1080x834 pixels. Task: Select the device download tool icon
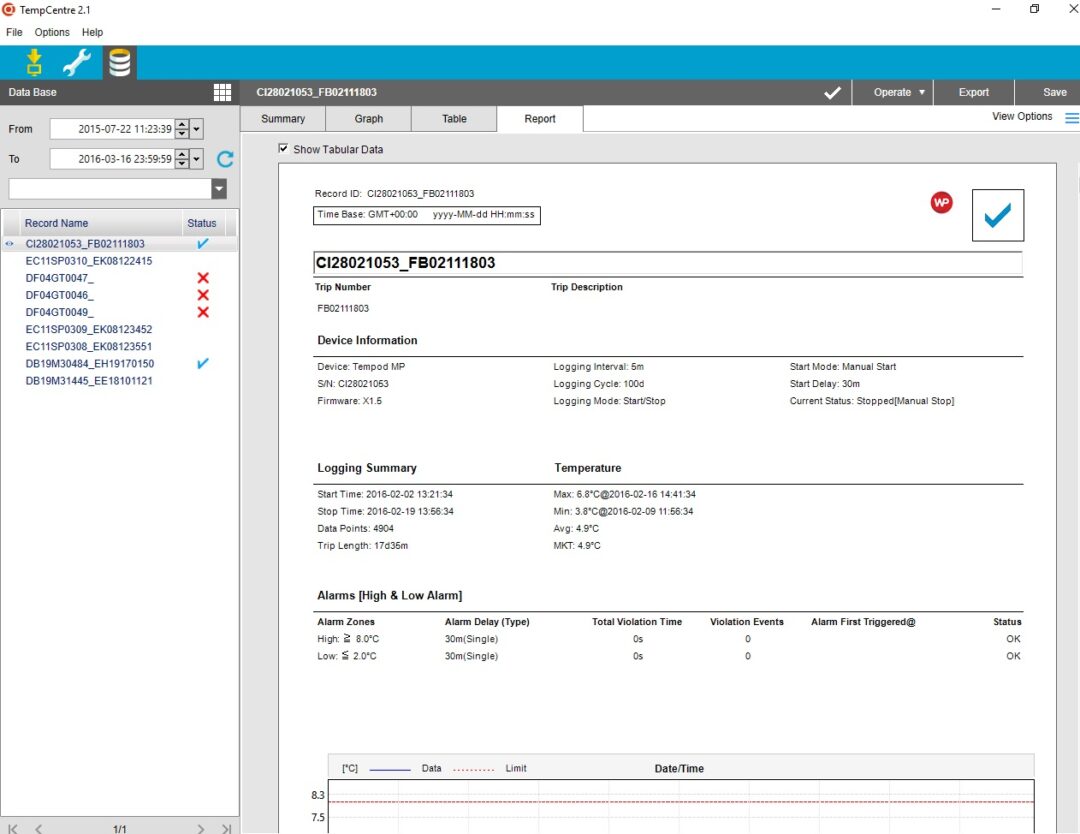33,61
